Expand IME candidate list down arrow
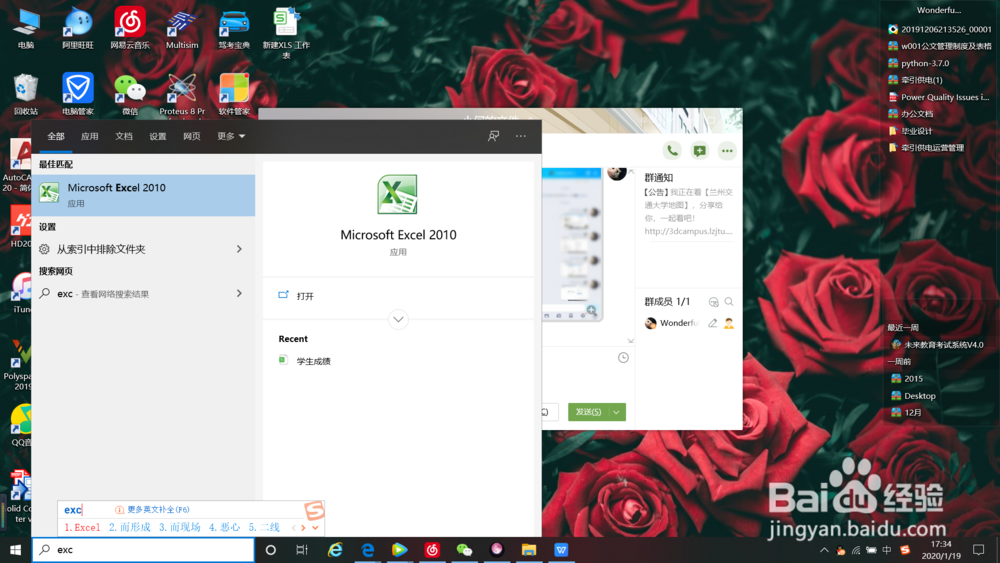The height and width of the screenshot is (563, 1000). point(315,527)
